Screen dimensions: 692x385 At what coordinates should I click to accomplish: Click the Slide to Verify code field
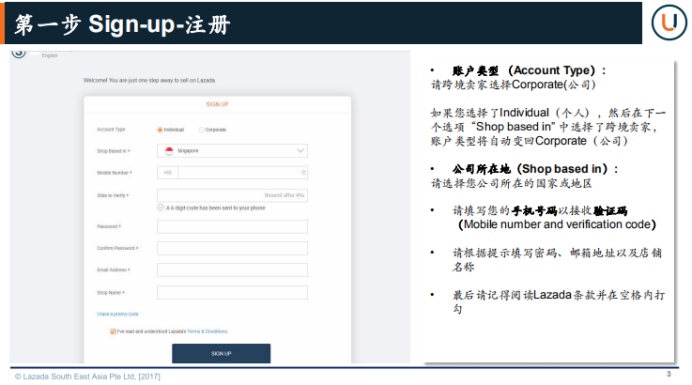[x=232, y=195]
